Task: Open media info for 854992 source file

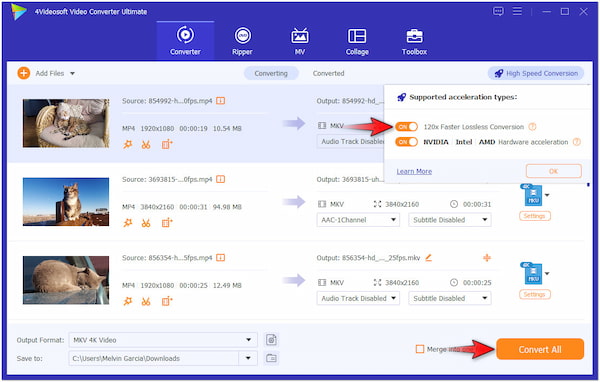Action: 220,101
